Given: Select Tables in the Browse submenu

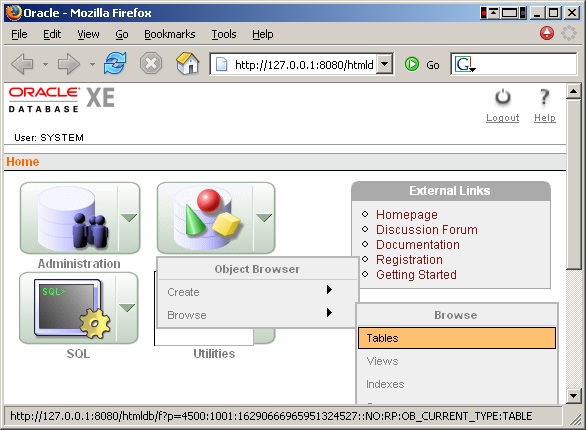Looking at the screenshot, I should point(457,338).
